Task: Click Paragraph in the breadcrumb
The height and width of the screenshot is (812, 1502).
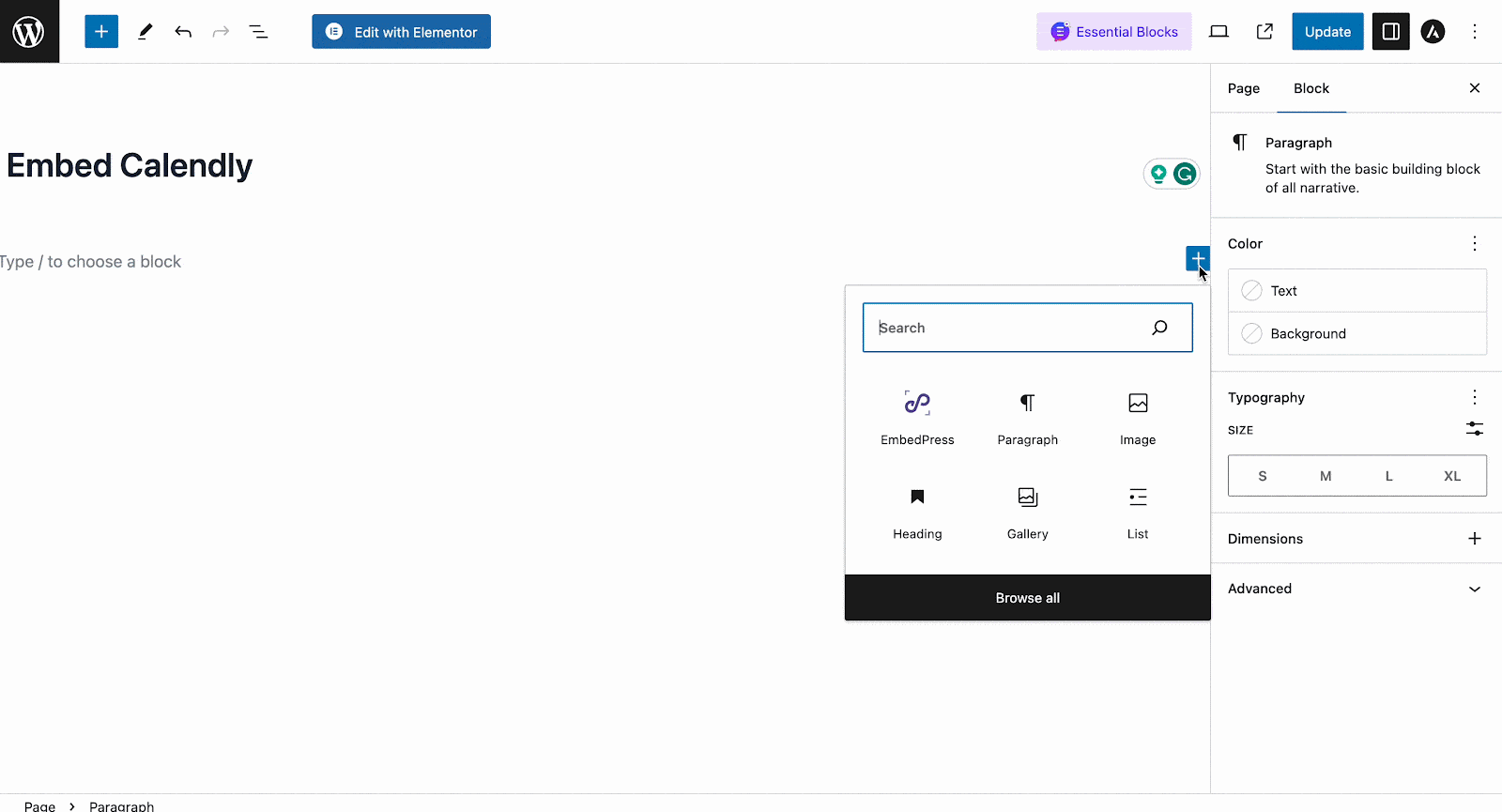Action: point(121,805)
